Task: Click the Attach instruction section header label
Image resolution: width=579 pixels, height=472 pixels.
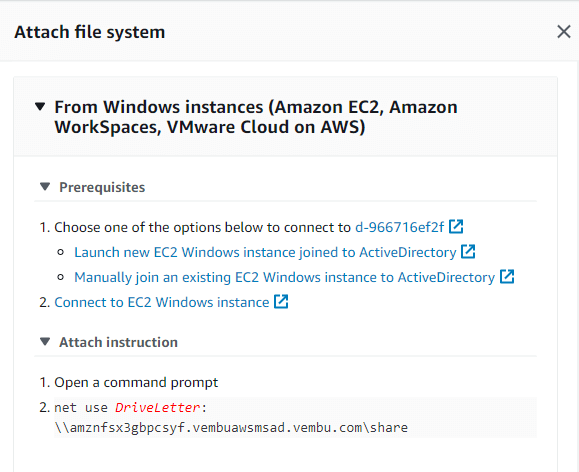Action: [x=118, y=342]
